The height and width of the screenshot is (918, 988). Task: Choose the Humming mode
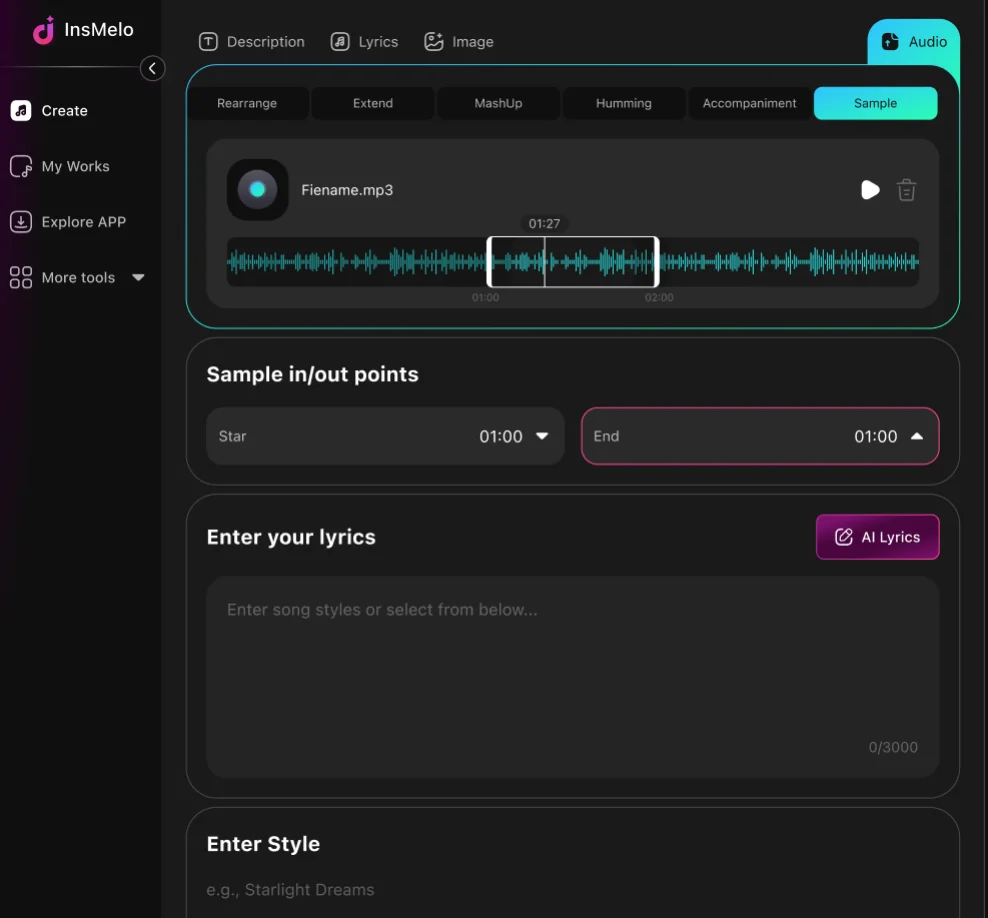tap(624, 103)
